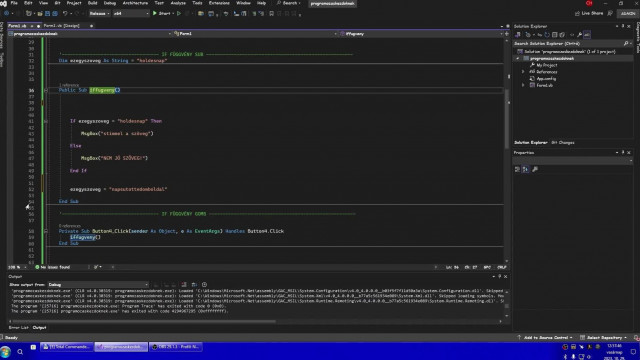Open the zoom level 100 % dropdown

click(17, 267)
